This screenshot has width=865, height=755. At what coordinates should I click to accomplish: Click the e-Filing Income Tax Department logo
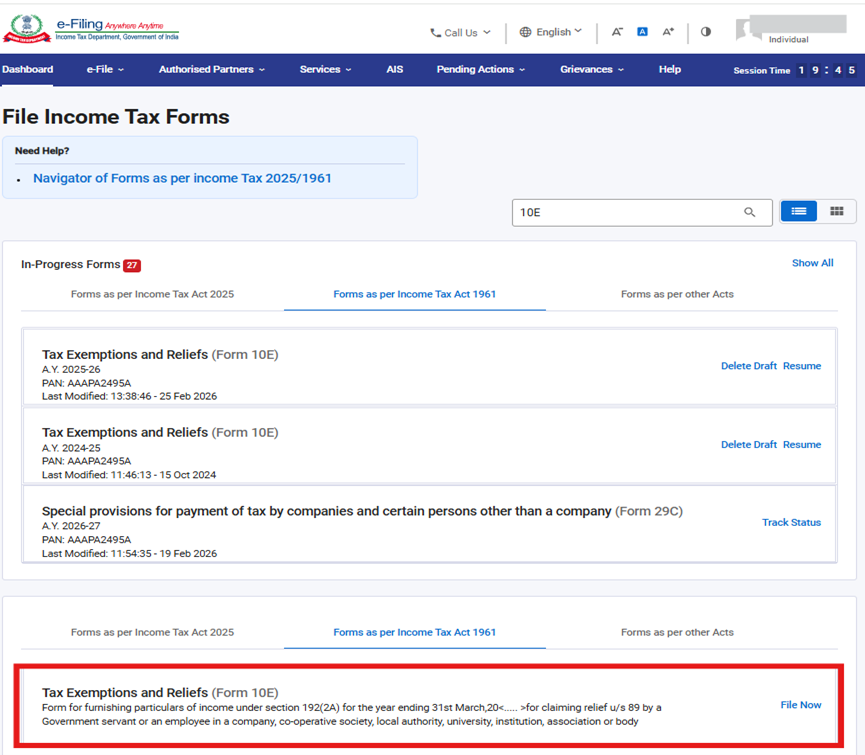90,30
